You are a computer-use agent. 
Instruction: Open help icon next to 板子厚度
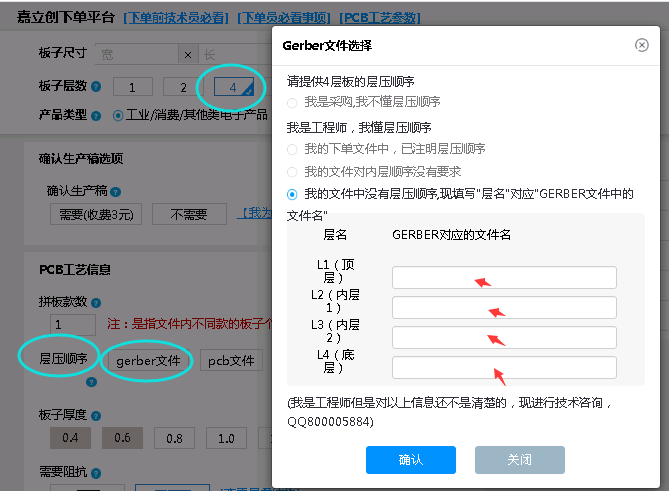[97, 414]
